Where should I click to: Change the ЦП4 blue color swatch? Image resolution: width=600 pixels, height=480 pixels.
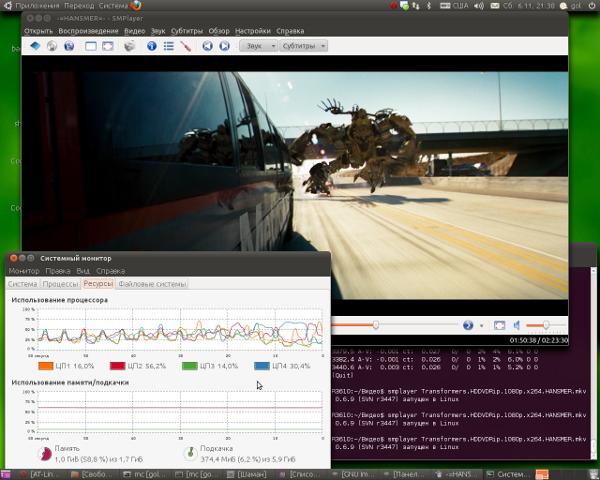262,366
